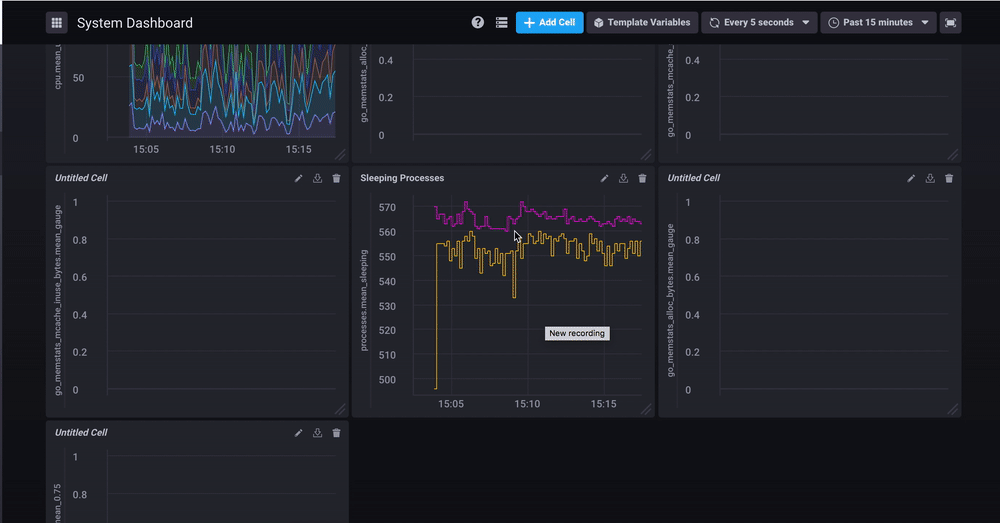Delete the mcache_inuse_bytes Untitled Cell
Viewport: 1000px width, 523px height.
point(336,179)
